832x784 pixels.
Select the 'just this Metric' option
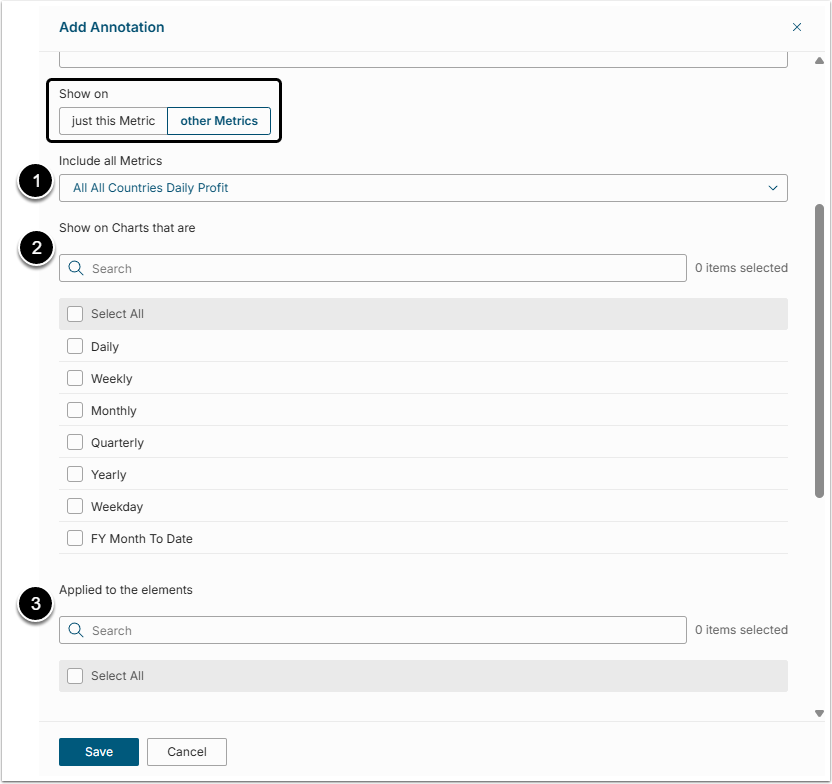click(113, 121)
